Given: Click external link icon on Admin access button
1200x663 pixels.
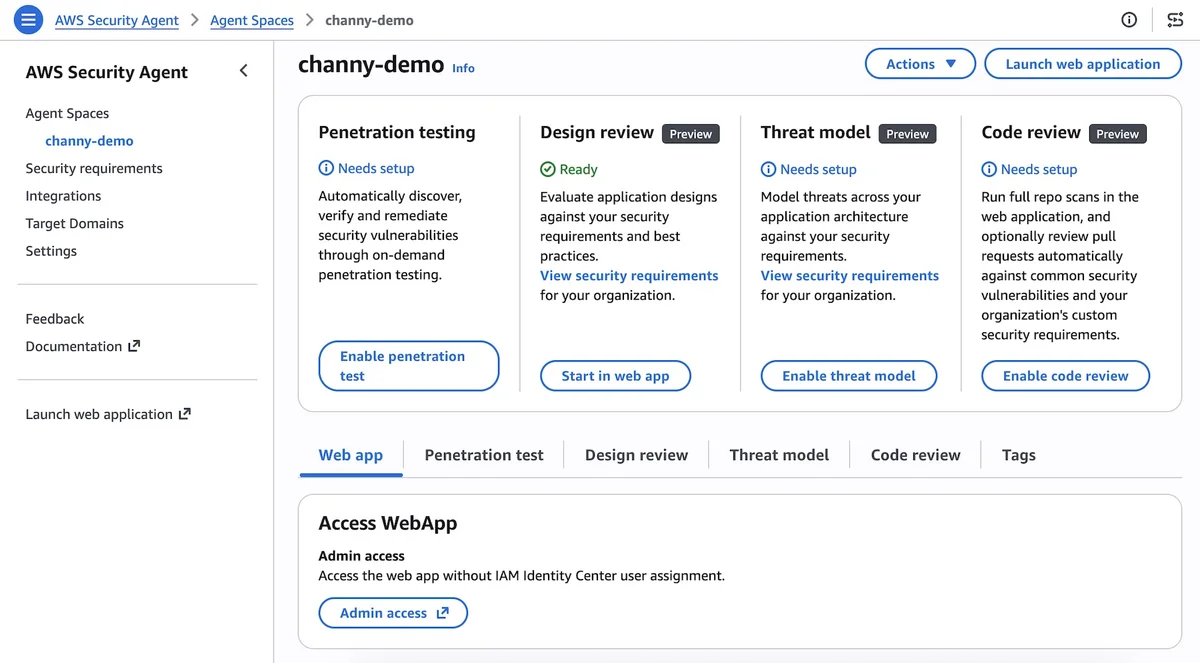Looking at the screenshot, I should point(443,613).
